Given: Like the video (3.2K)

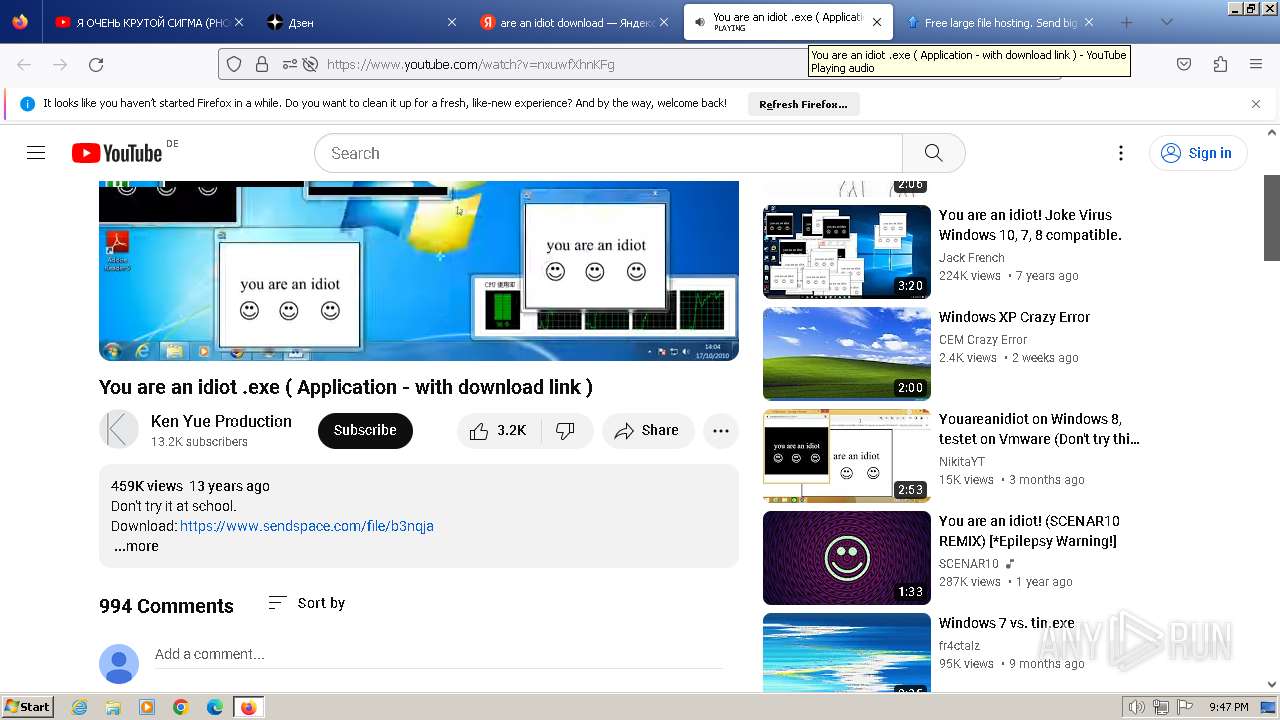Looking at the screenshot, I should [x=499, y=430].
